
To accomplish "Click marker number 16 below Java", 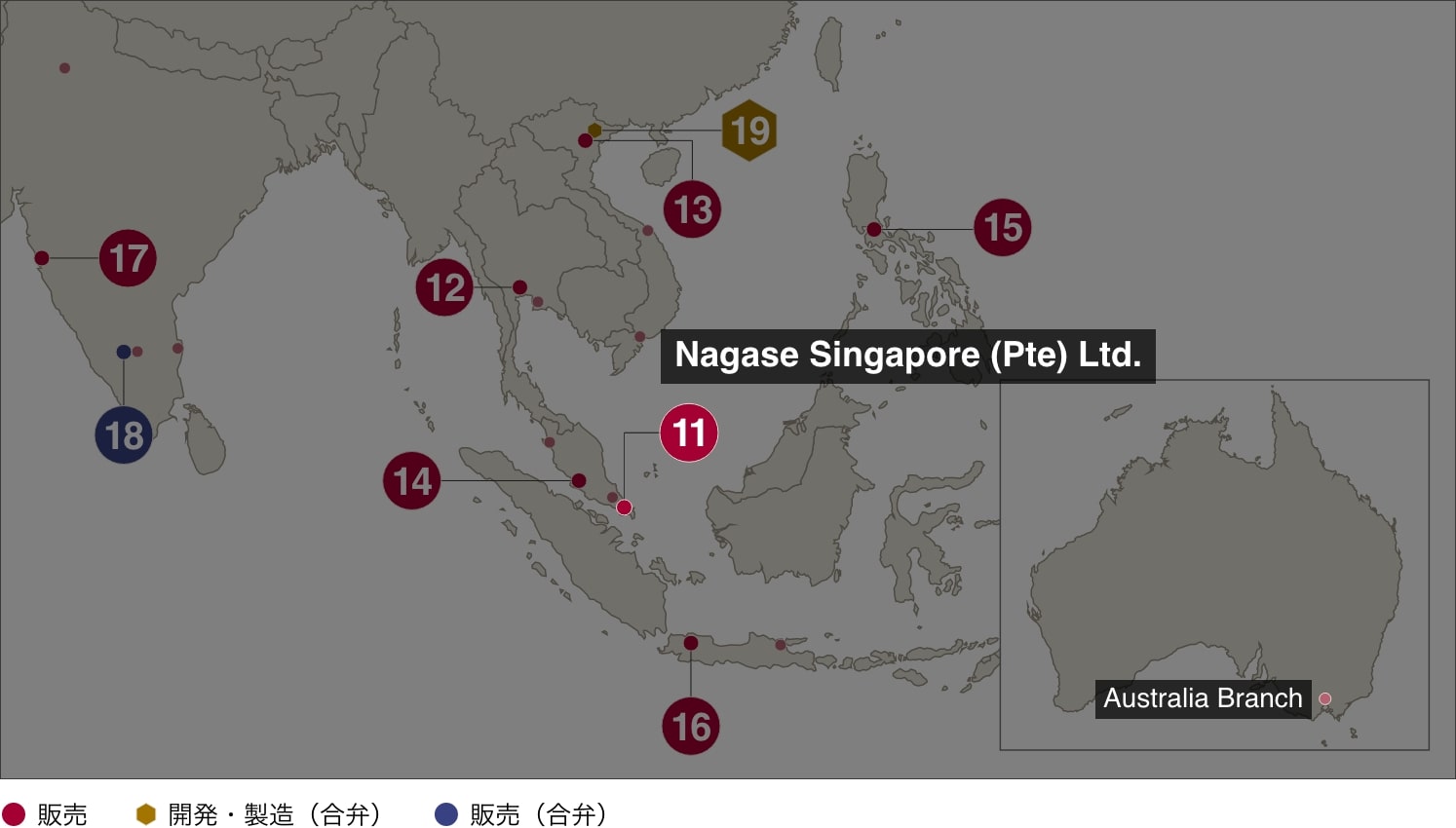I will click(x=690, y=726).
